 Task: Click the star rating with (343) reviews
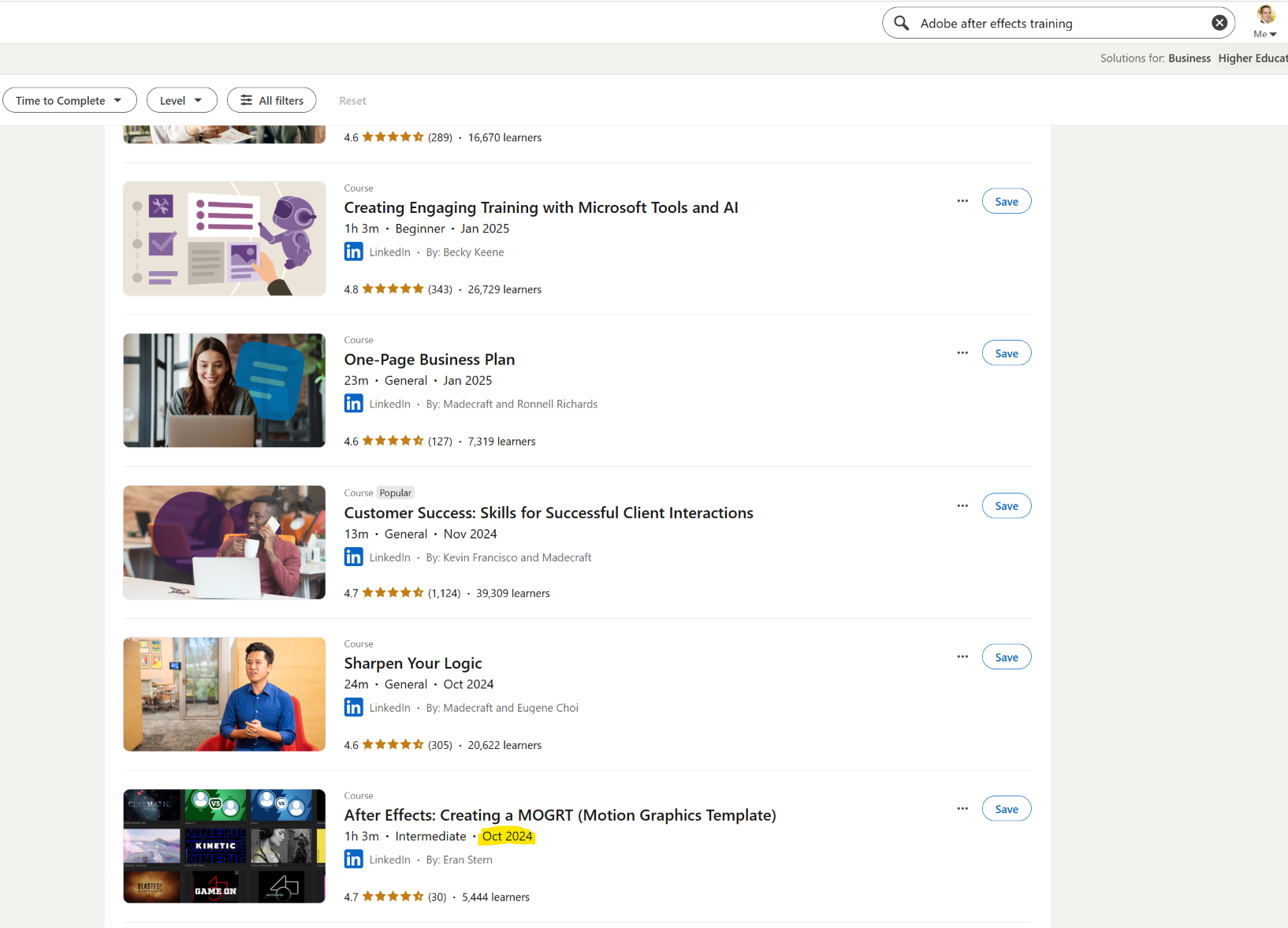pyautogui.click(x=393, y=289)
